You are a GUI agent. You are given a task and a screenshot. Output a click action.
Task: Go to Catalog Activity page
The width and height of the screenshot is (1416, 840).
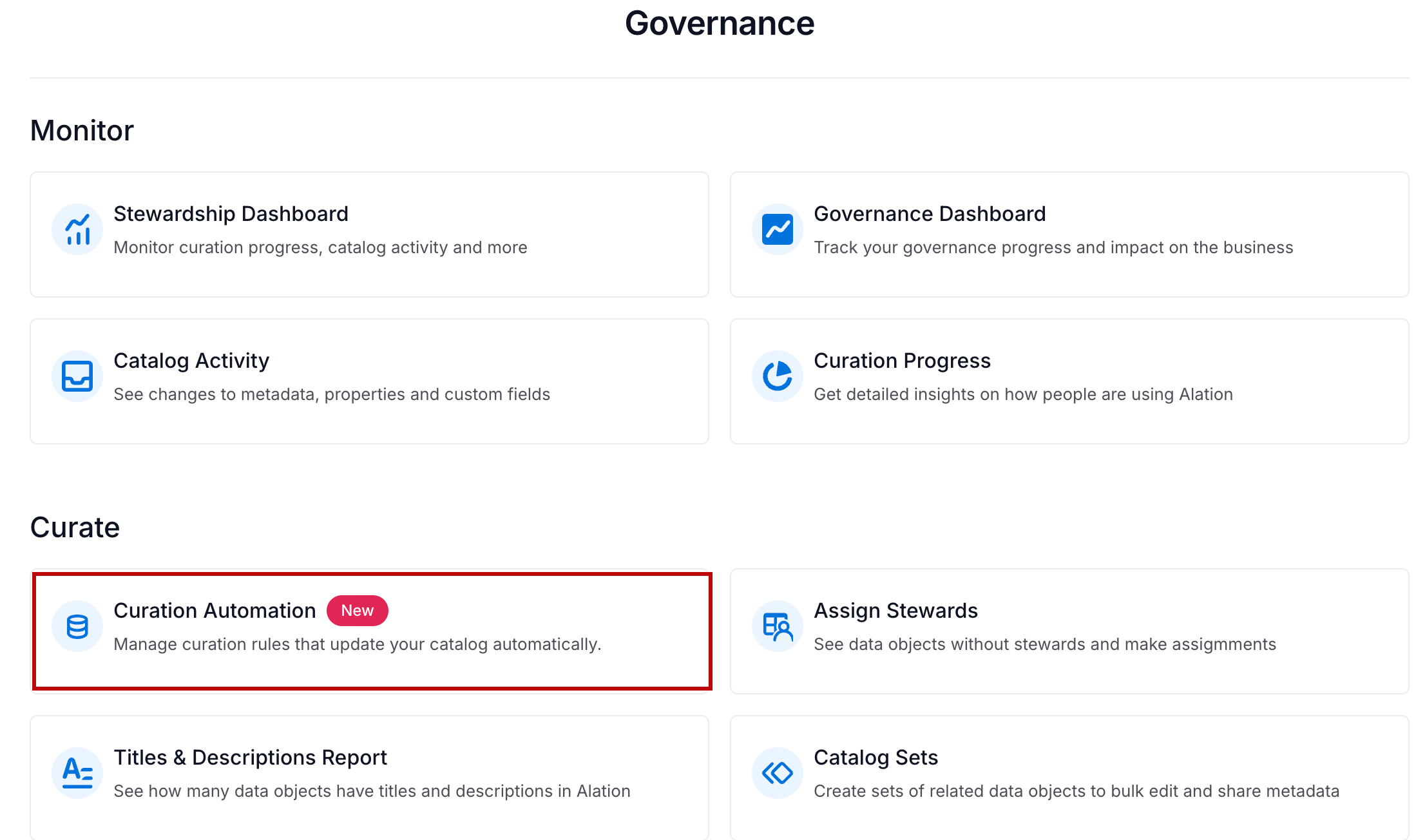pyautogui.click(x=191, y=361)
